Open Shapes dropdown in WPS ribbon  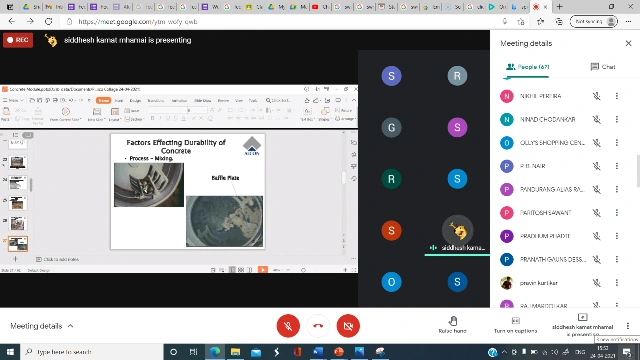pyautogui.click(x=324, y=114)
